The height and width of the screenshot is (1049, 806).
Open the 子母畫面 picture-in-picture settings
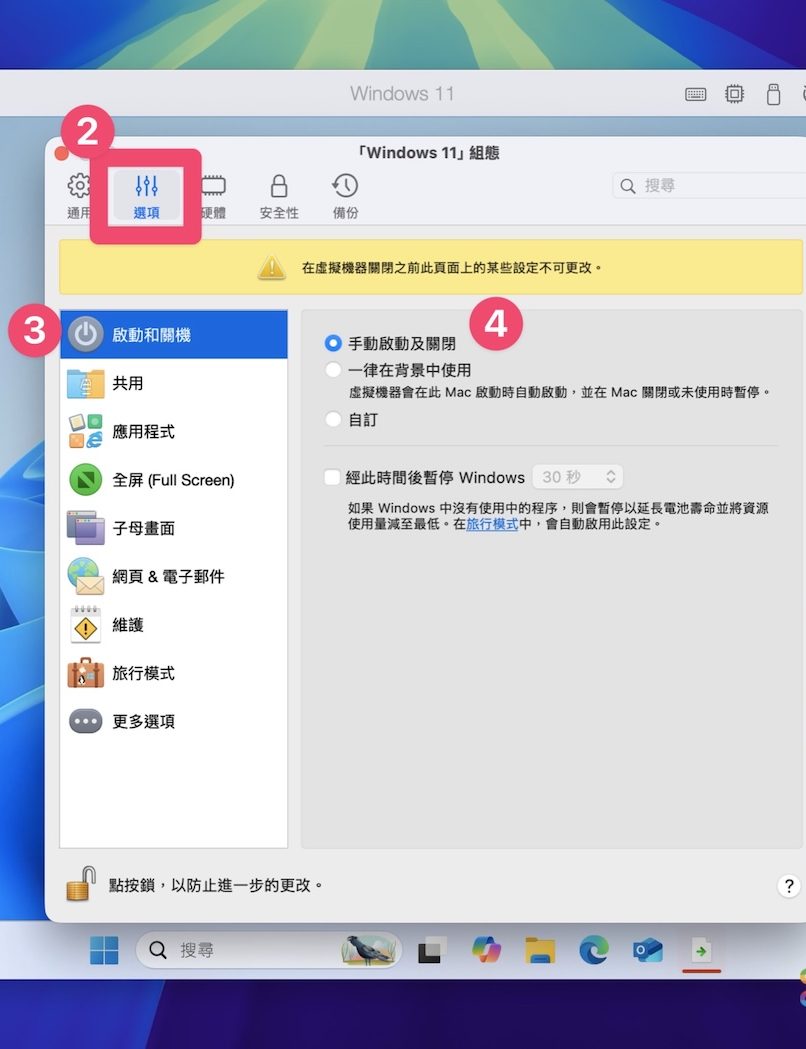(143, 528)
